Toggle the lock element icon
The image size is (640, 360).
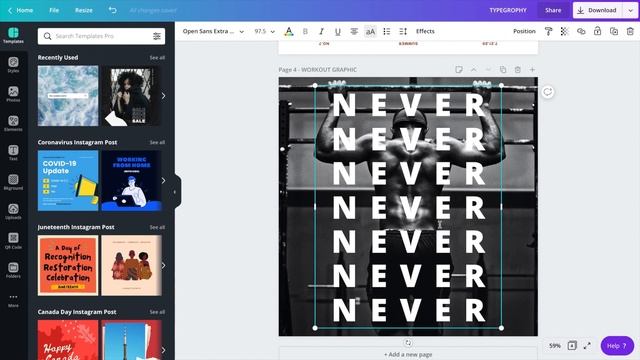coord(597,31)
